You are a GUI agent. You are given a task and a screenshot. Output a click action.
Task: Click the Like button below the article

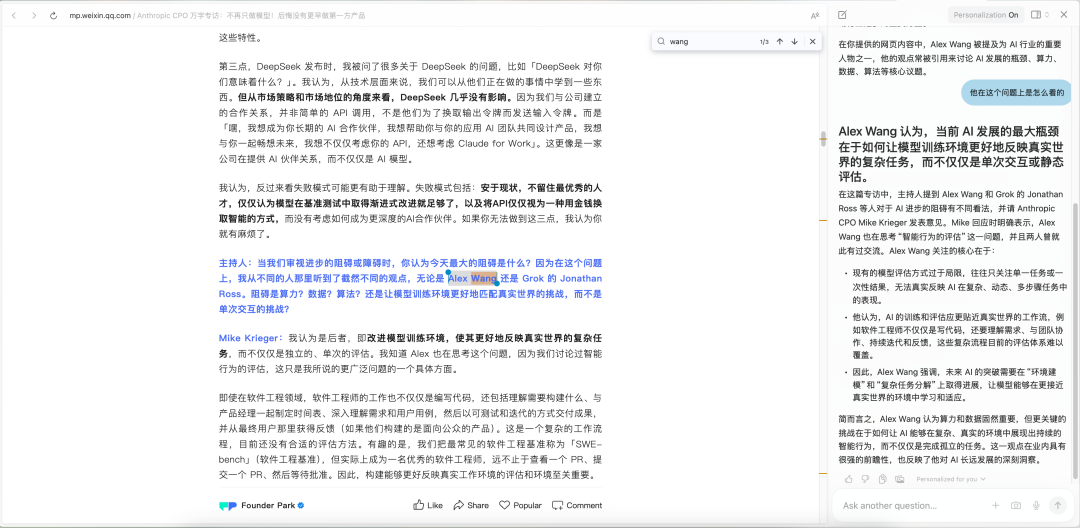click(428, 506)
